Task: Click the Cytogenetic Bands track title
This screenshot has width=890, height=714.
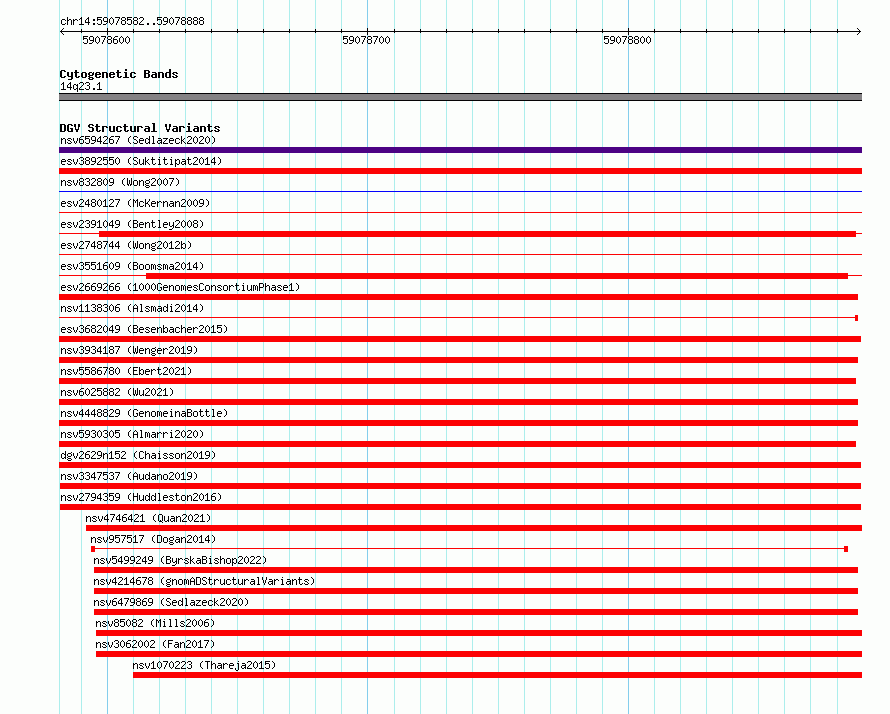Action: click(x=119, y=74)
